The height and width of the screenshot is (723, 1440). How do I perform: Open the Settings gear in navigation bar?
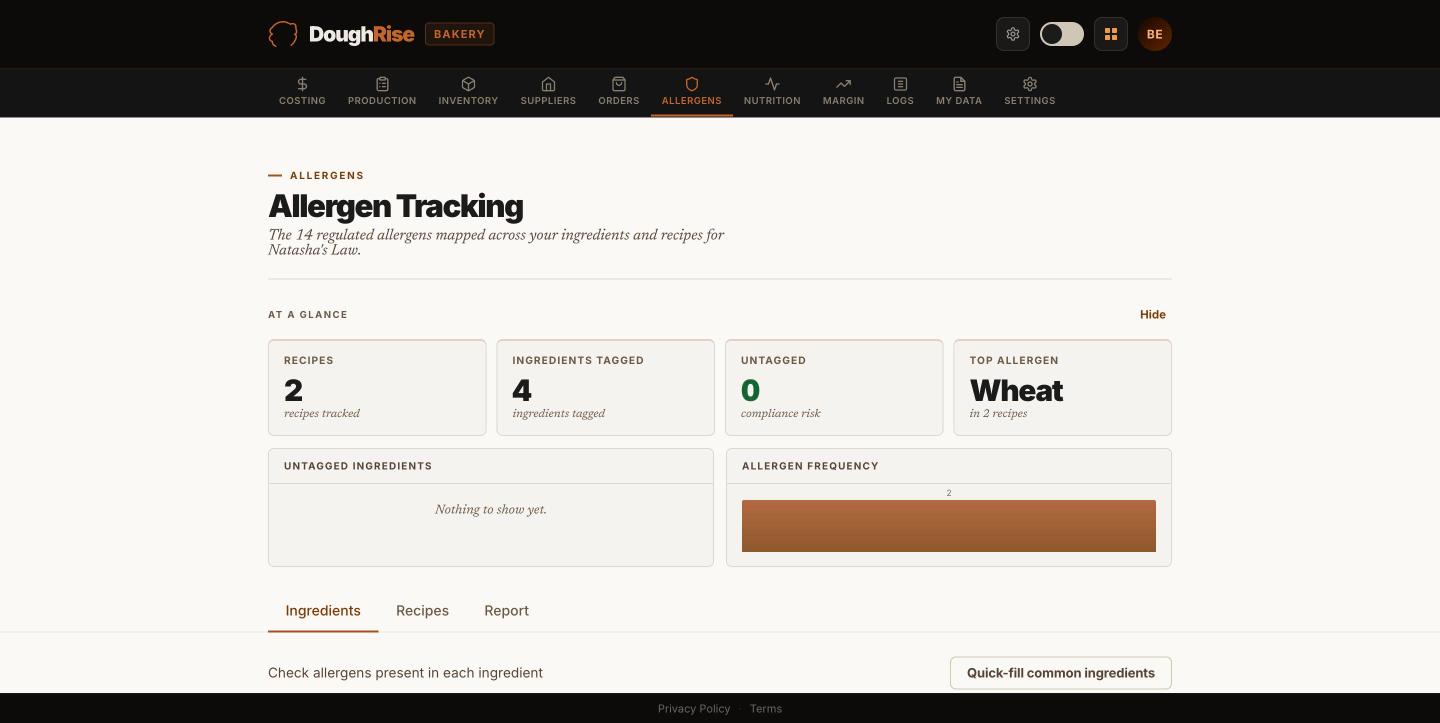tap(1030, 84)
